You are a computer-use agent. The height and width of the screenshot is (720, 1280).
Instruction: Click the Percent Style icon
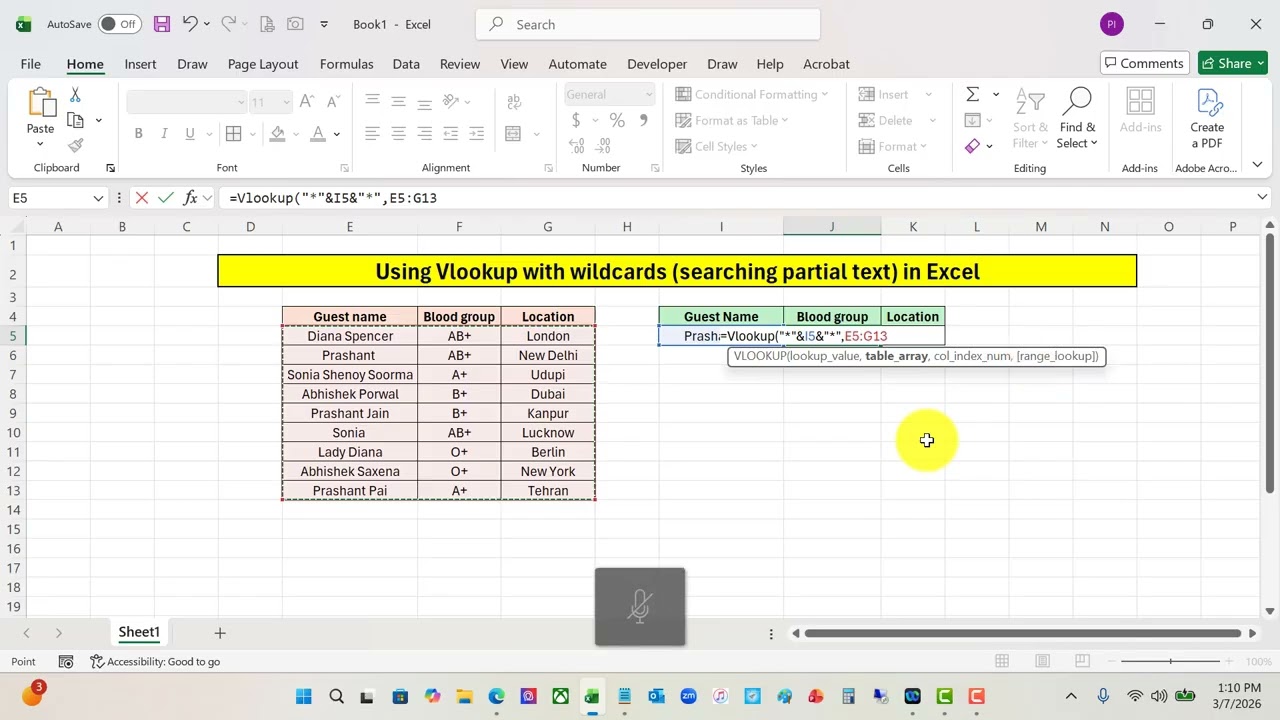[x=617, y=121]
